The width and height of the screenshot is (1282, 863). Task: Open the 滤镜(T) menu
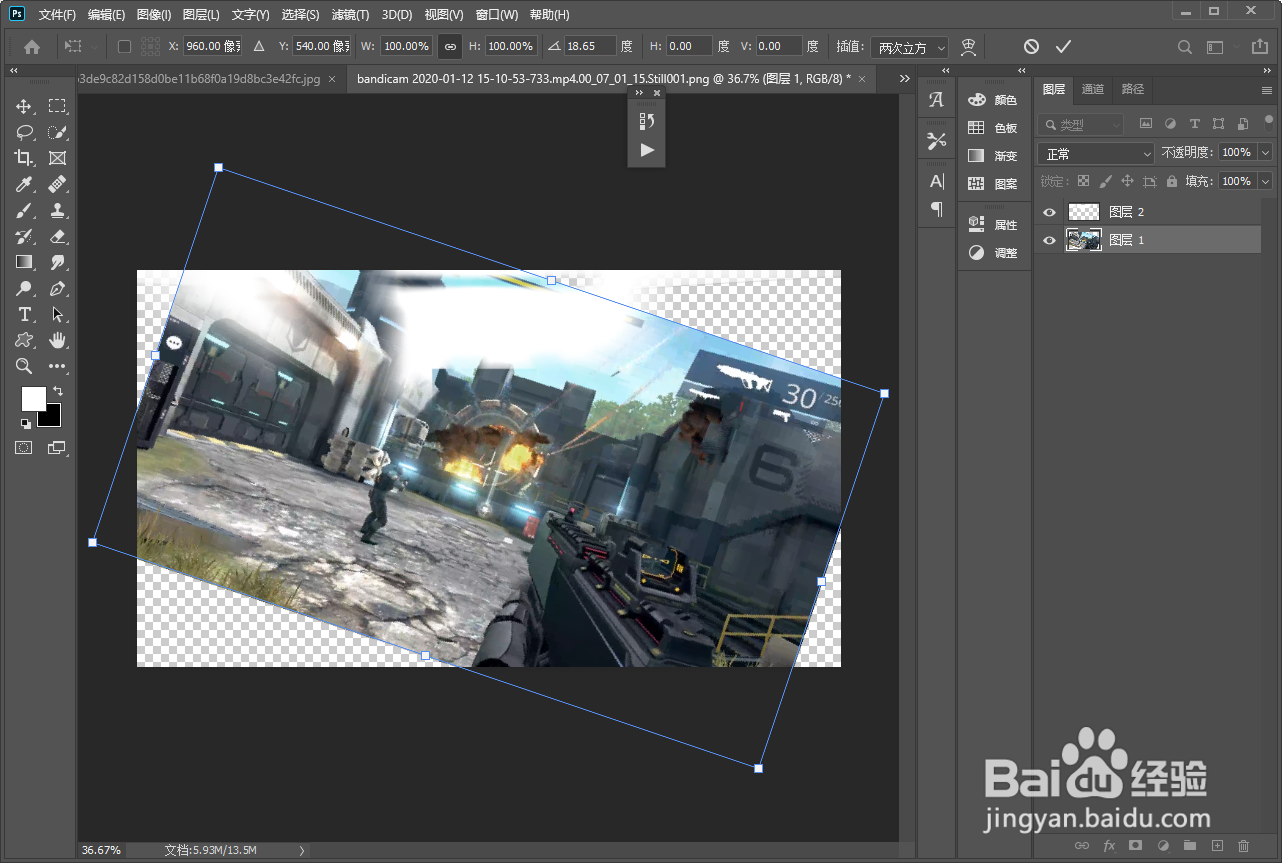350,15
